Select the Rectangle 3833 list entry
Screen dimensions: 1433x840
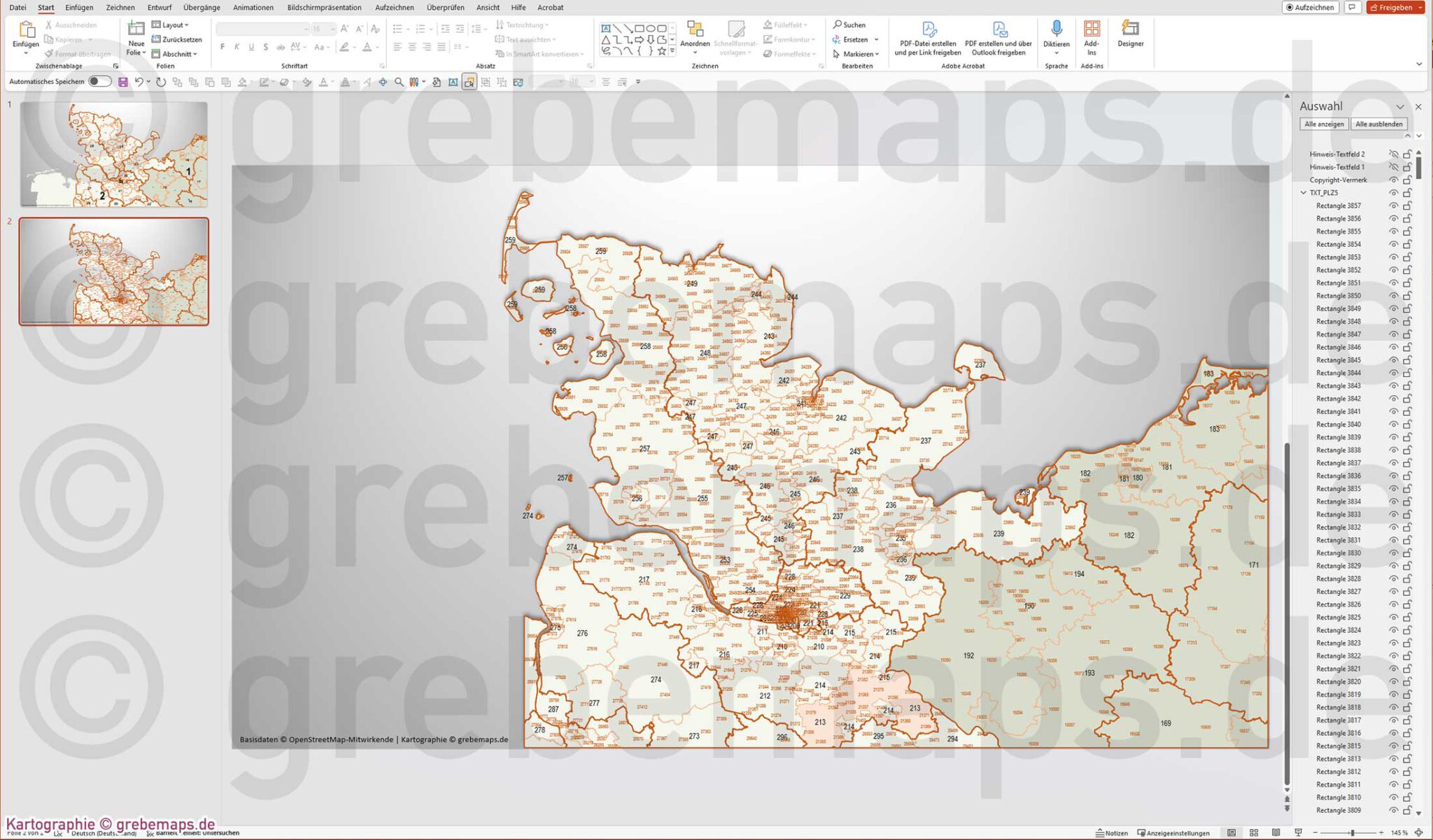point(1338,514)
